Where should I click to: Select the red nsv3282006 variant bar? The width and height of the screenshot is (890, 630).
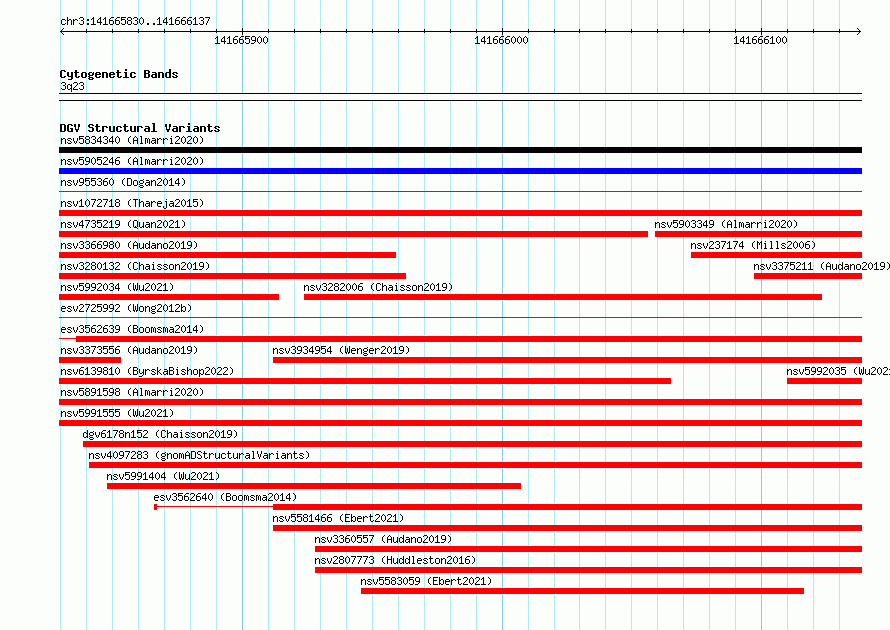pos(563,297)
